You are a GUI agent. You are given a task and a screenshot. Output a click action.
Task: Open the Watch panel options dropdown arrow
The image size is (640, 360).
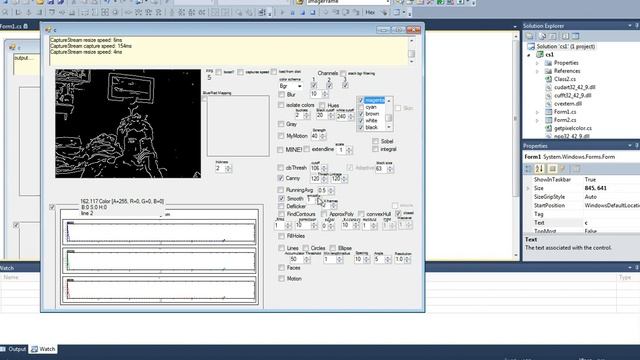630,268
